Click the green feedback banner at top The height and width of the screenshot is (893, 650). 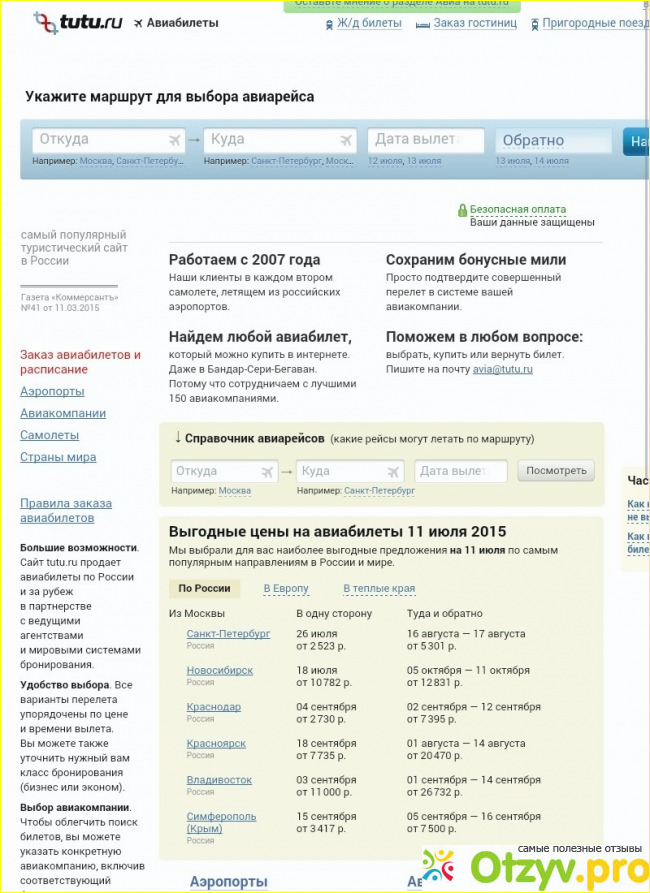[402, 6]
